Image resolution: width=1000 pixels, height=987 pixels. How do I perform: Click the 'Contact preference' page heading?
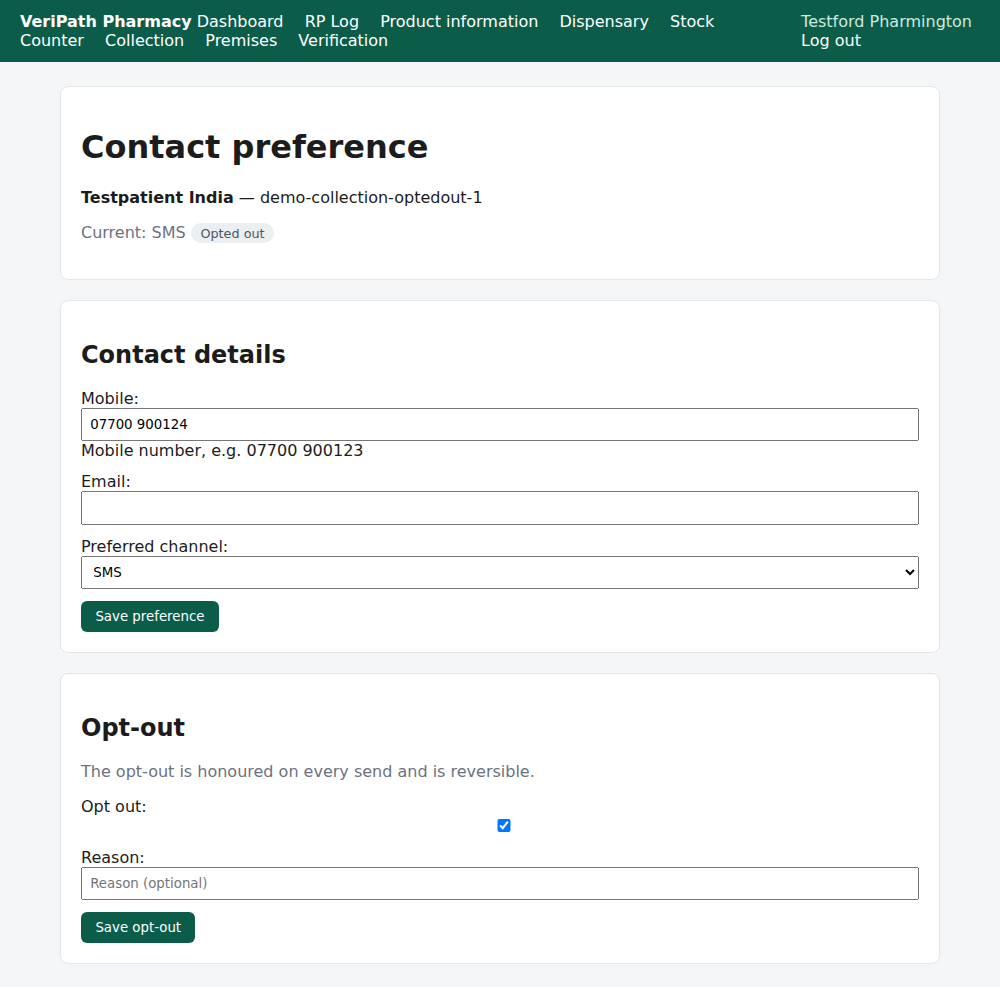(x=254, y=147)
